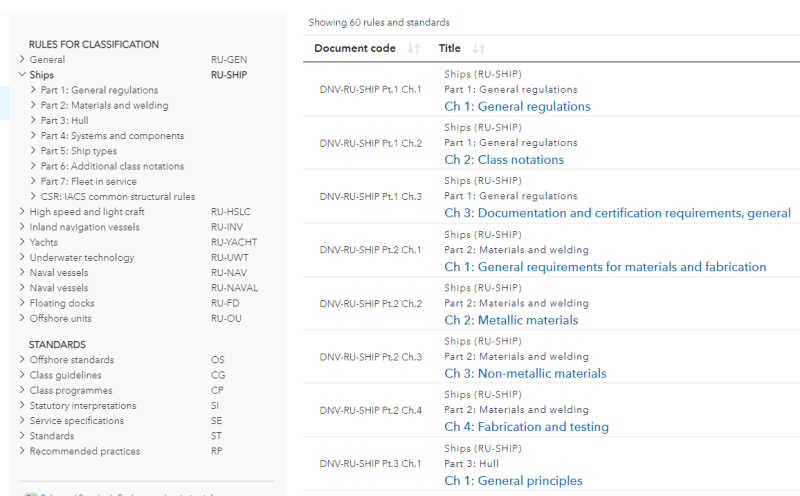Expand Part 2: Materials and welding node
Image resolution: width=800 pixels, height=496 pixels.
[x=33, y=105]
